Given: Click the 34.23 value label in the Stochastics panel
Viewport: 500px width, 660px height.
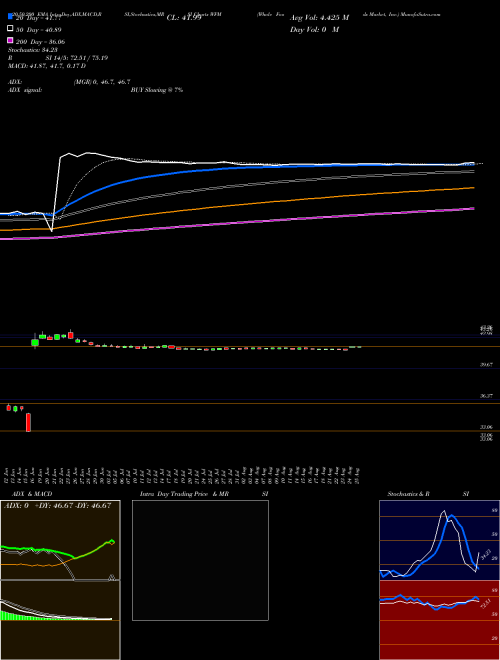Looking at the screenshot, I should click(485, 555).
